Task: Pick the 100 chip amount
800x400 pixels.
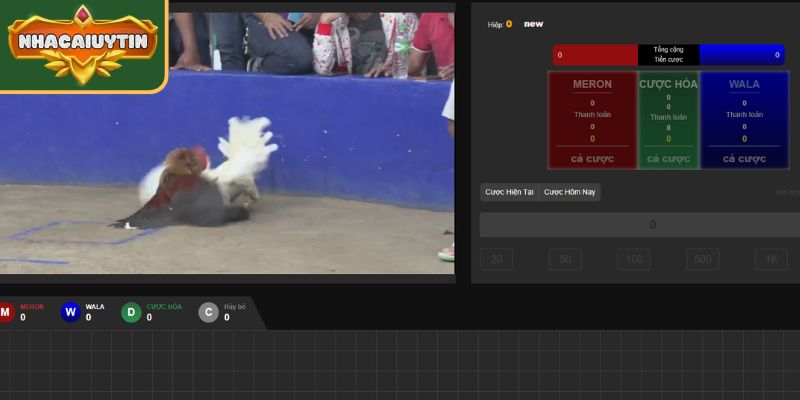Action: click(633, 260)
